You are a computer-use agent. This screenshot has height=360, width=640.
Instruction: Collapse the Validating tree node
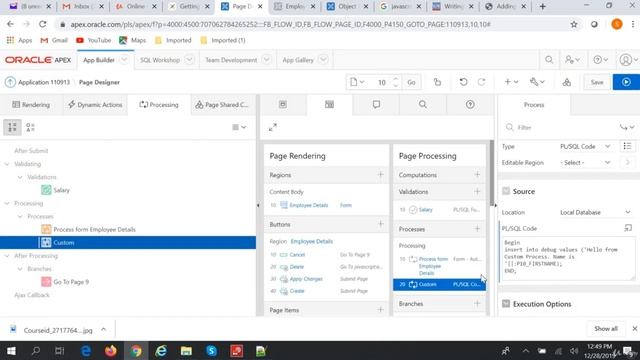point(7,164)
